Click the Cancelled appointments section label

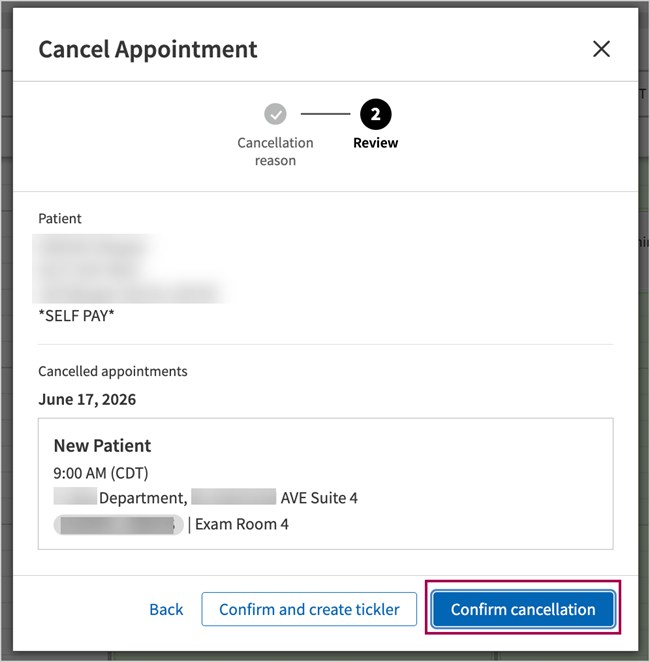(113, 372)
